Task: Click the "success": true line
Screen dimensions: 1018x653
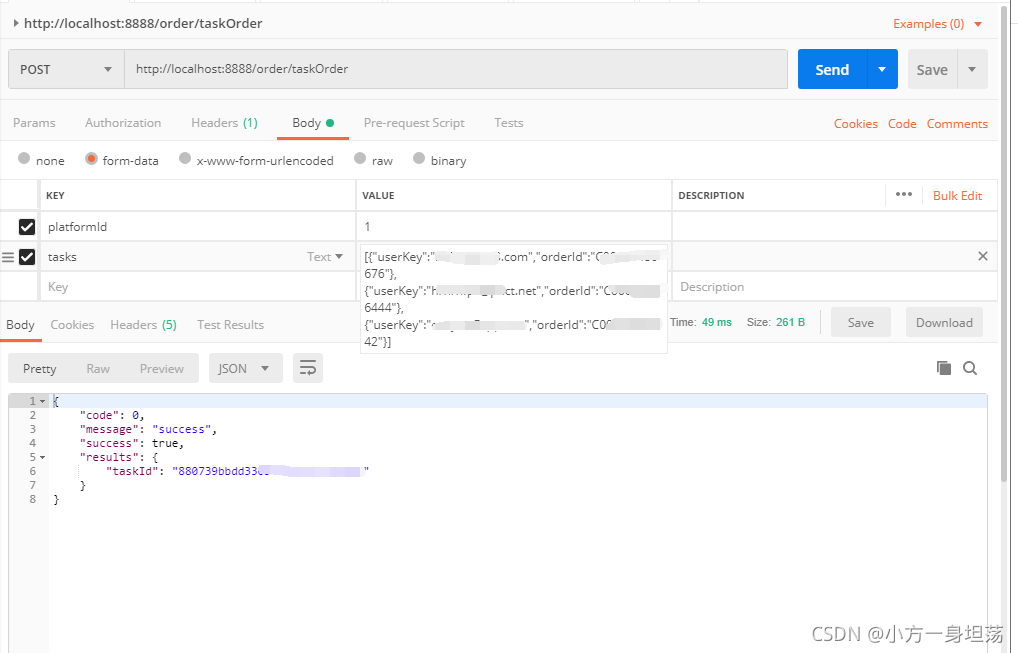Action: tap(132, 443)
